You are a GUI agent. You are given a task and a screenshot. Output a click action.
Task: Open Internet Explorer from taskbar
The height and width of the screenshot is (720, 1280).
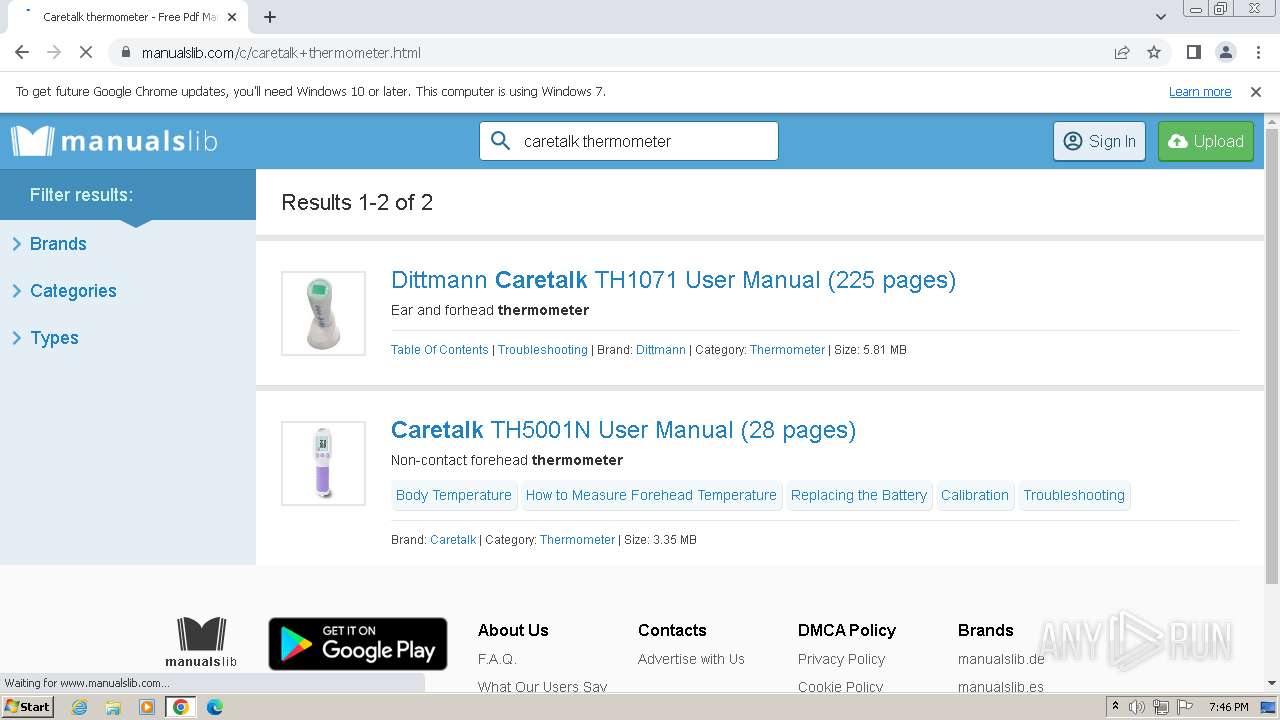79,707
